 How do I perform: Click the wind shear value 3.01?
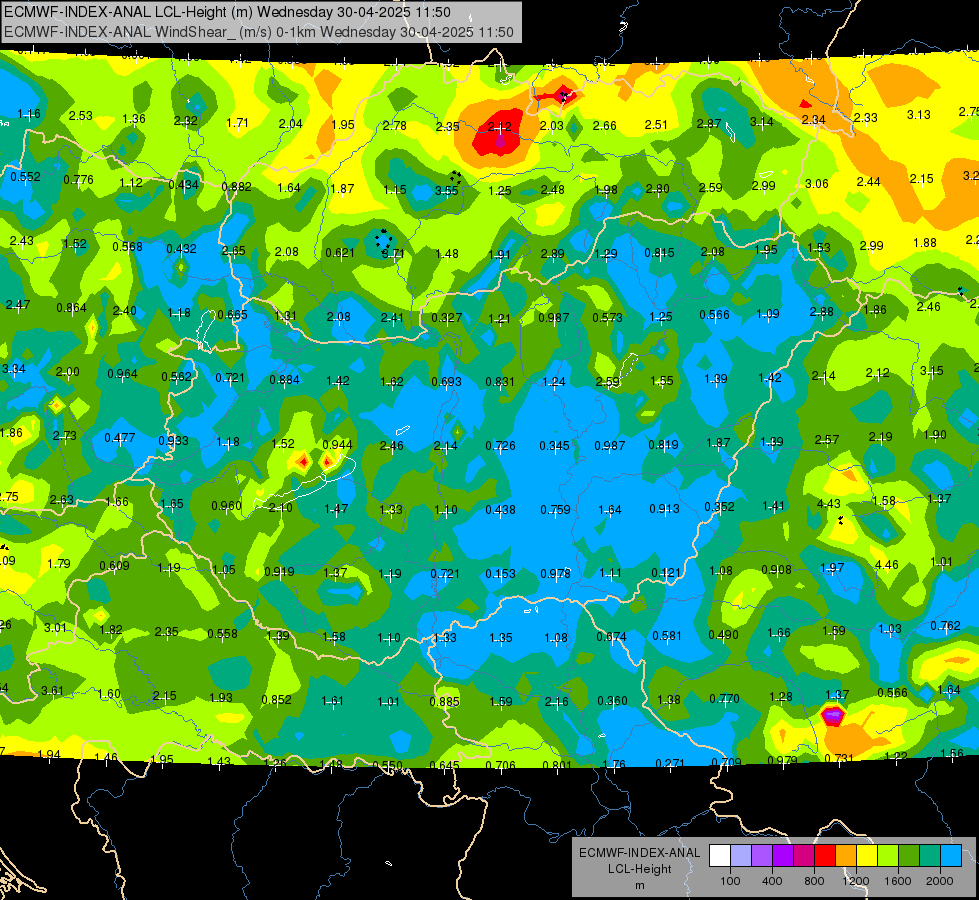click(x=55, y=627)
